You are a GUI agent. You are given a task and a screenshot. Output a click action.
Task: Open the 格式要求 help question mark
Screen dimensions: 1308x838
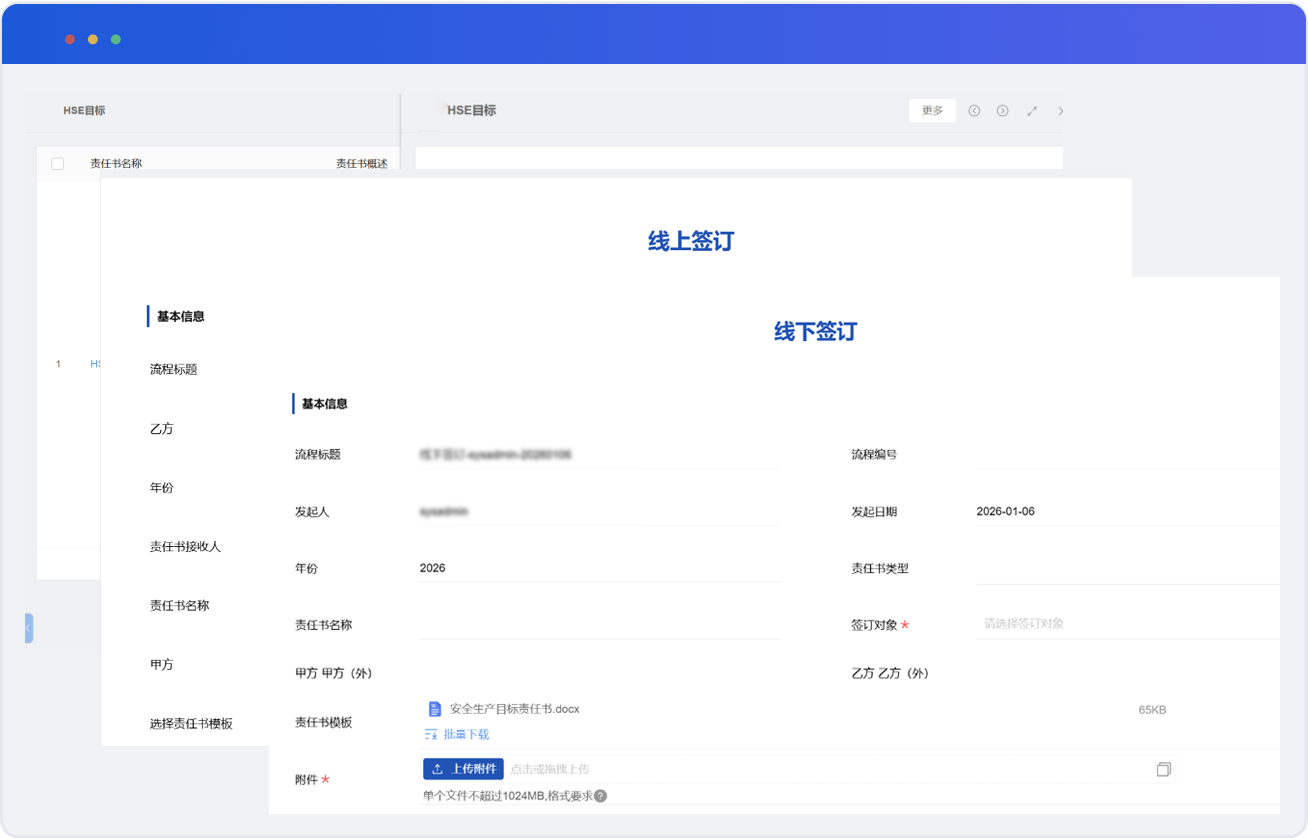pyautogui.click(x=600, y=797)
